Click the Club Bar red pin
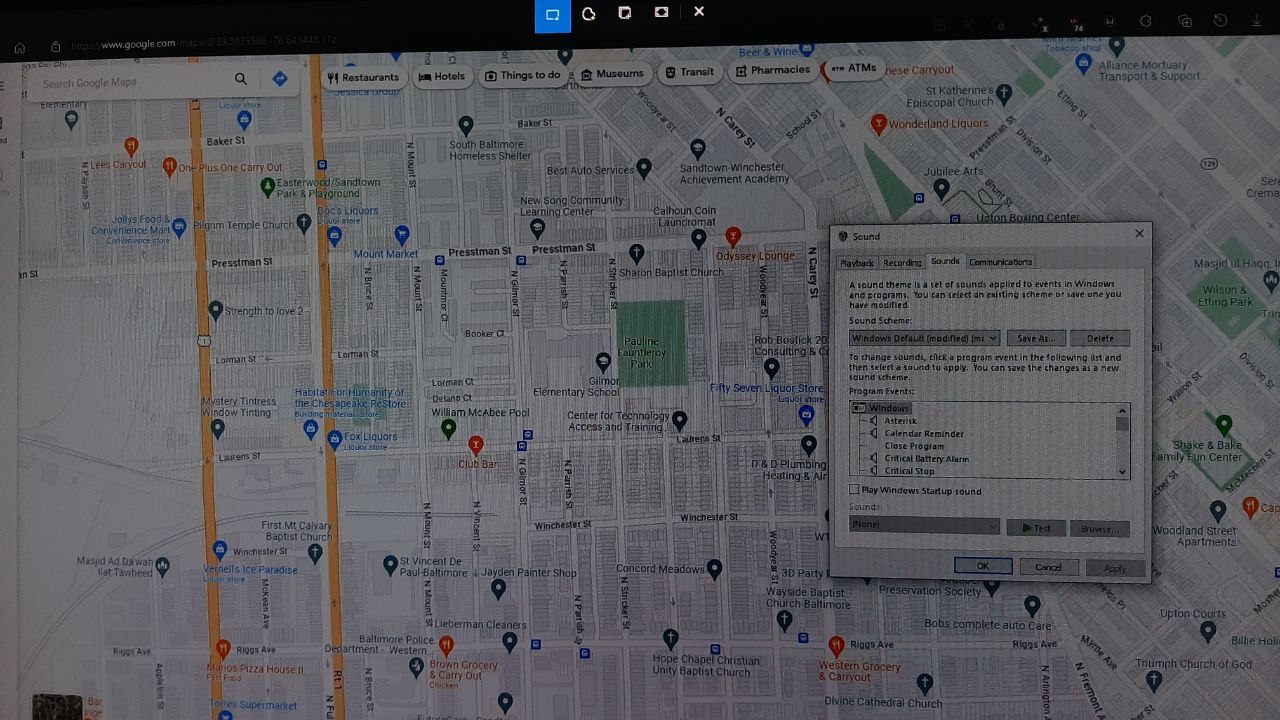The width and height of the screenshot is (1280, 720). click(476, 445)
